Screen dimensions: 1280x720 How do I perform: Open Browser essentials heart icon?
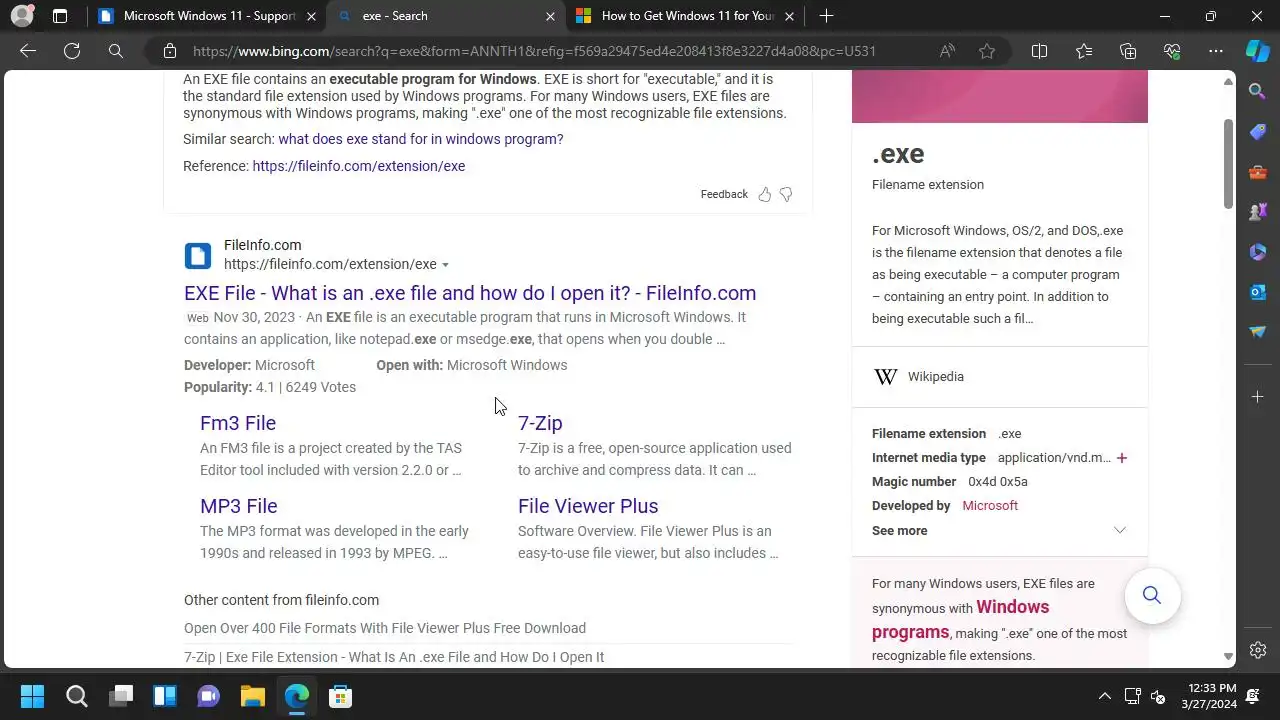(x=1172, y=51)
